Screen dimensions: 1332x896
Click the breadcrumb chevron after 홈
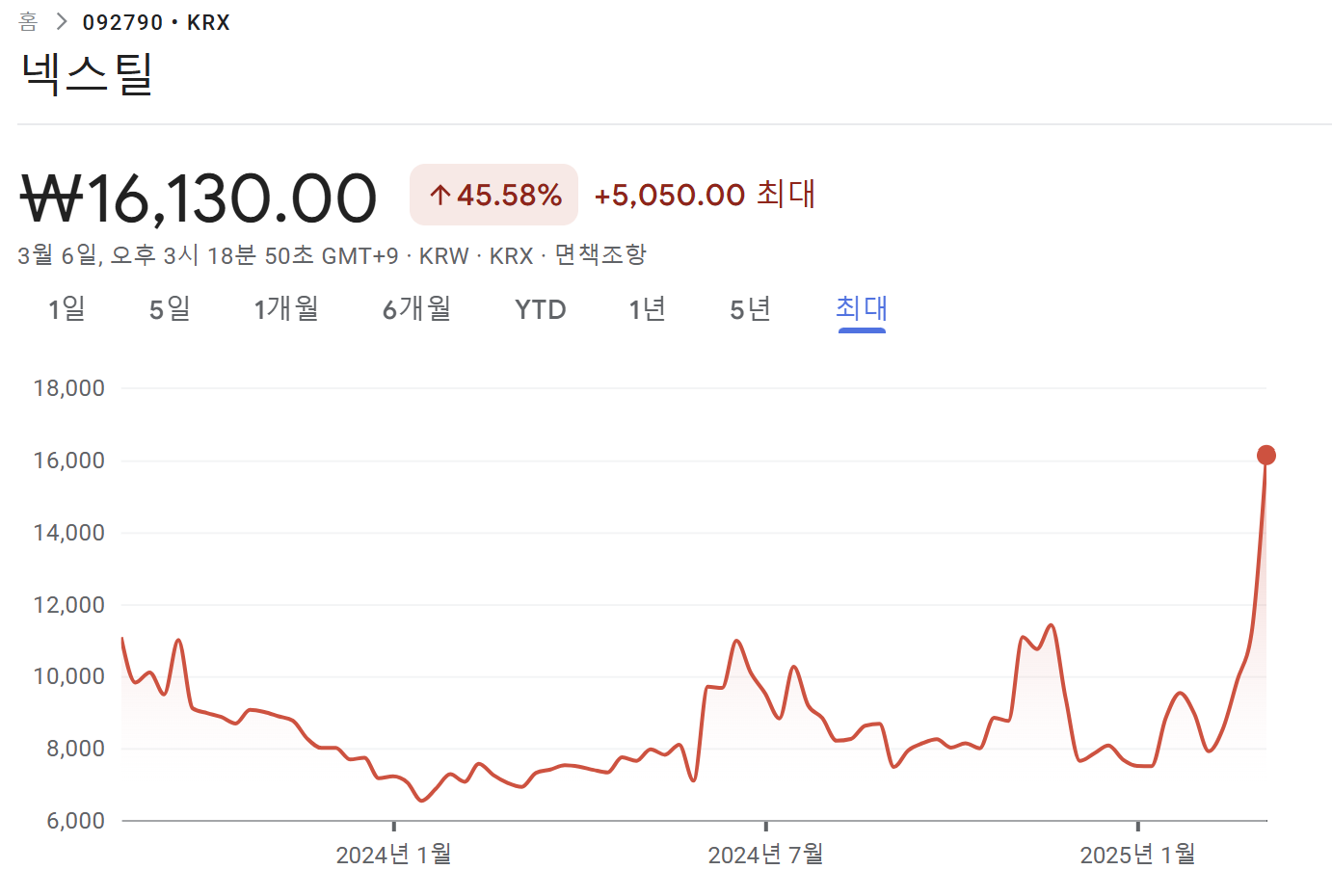tap(62, 21)
